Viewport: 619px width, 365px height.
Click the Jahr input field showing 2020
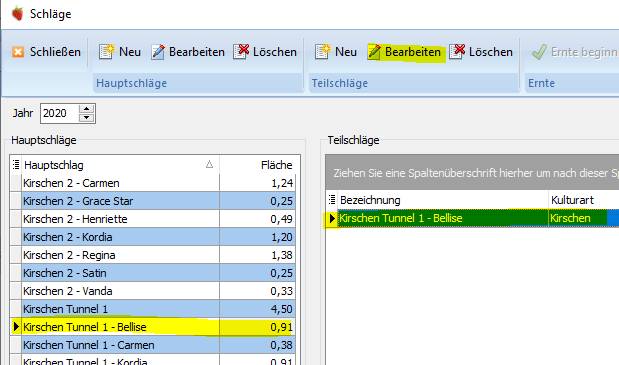pyautogui.click(x=60, y=113)
